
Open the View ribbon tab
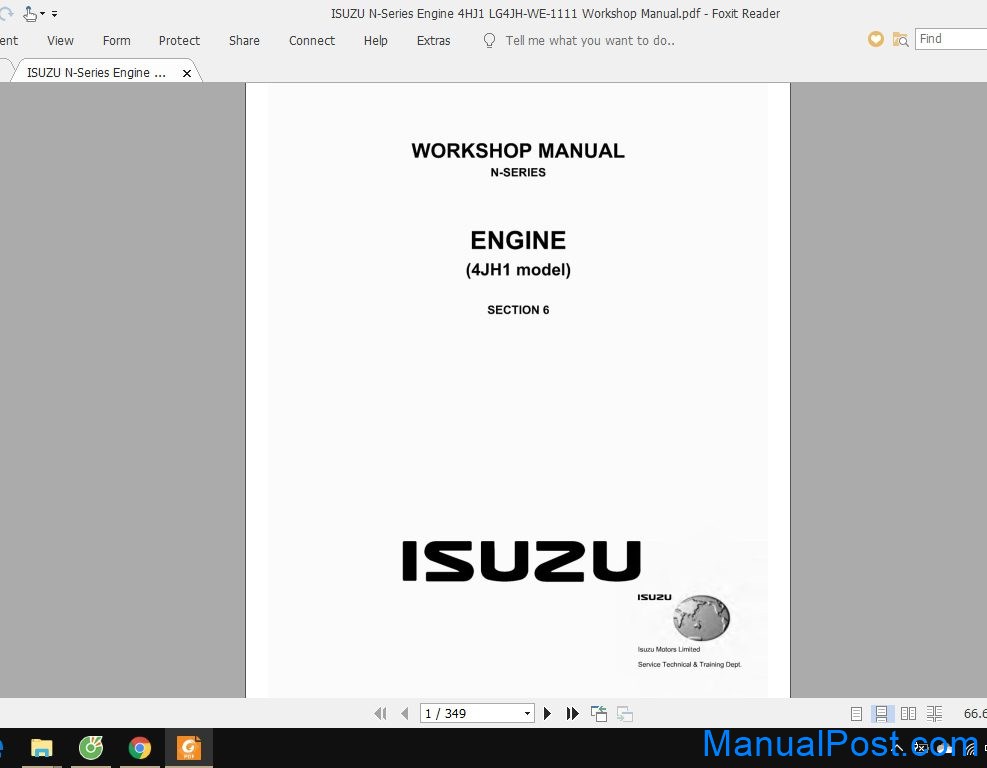60,41
